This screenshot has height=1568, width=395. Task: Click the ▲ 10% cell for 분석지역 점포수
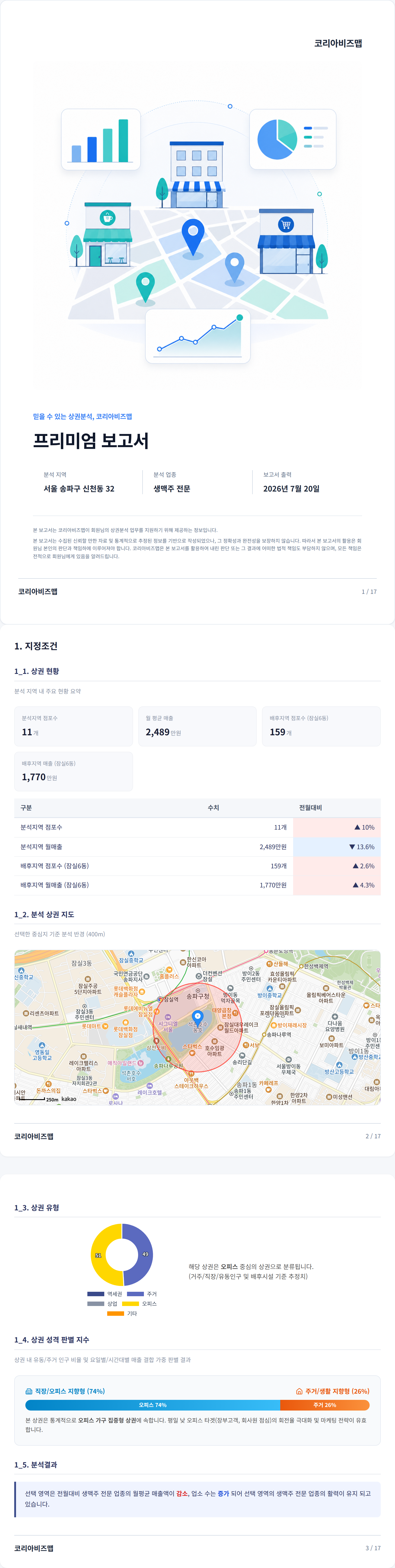tap(337, 827)
